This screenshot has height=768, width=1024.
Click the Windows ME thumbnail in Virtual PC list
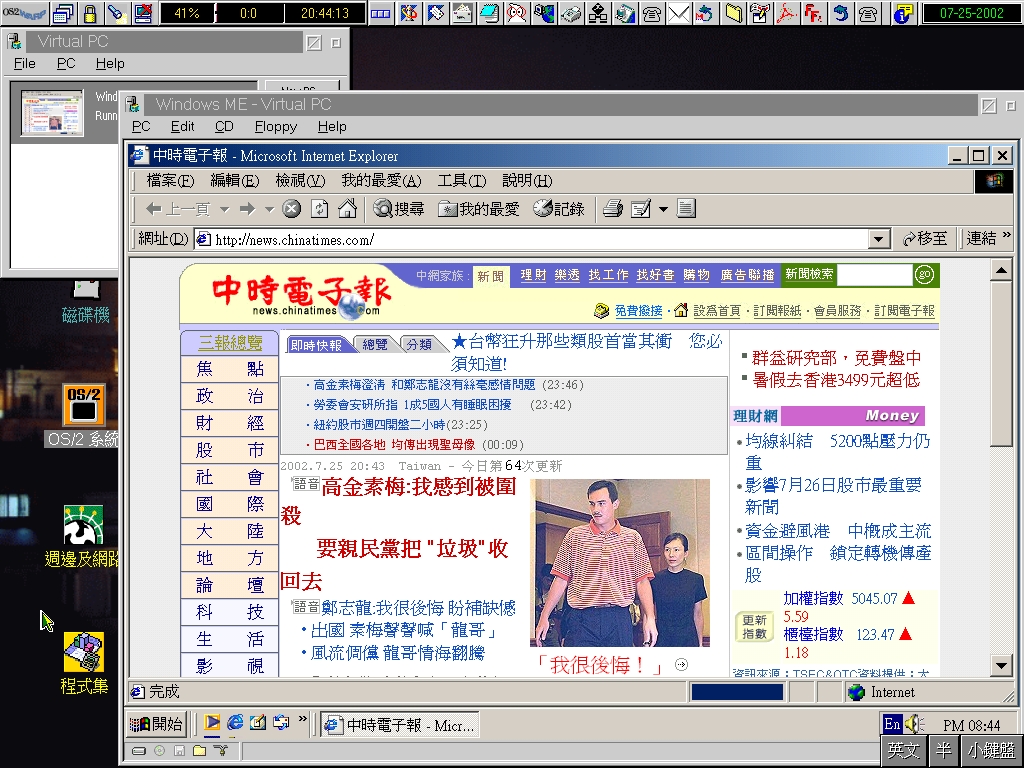coord(52,113)
